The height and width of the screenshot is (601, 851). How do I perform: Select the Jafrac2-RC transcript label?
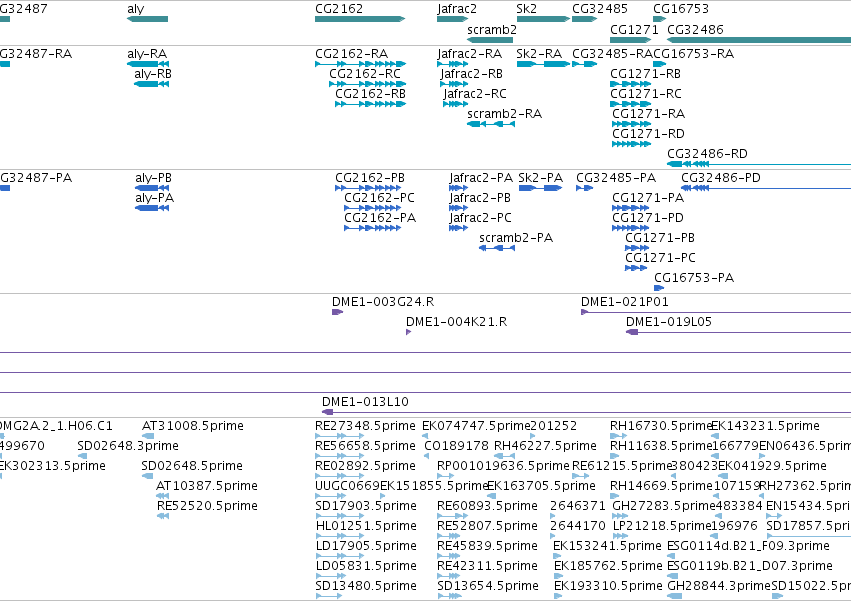[475, 94]
